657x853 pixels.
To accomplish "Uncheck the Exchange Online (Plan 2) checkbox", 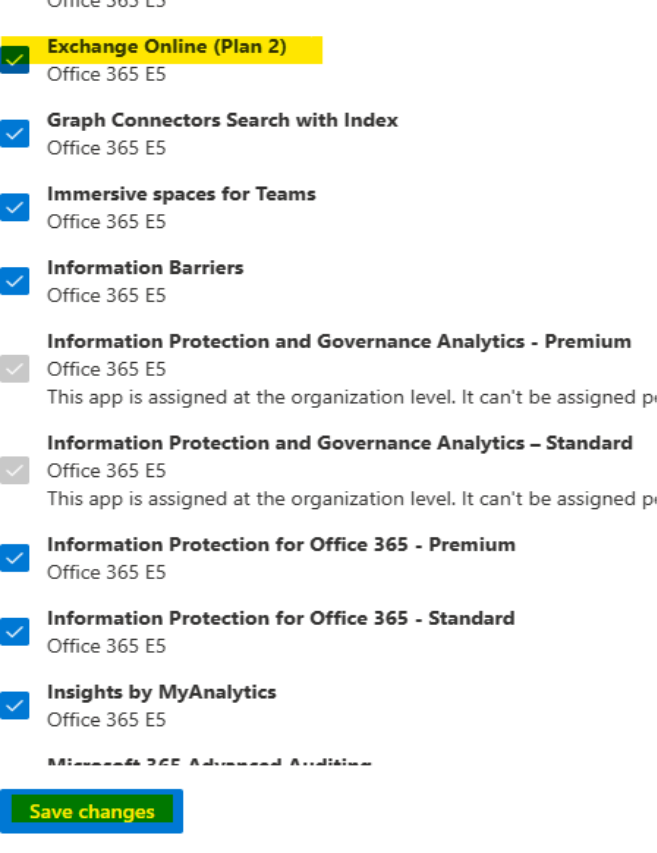I will 13,60.
